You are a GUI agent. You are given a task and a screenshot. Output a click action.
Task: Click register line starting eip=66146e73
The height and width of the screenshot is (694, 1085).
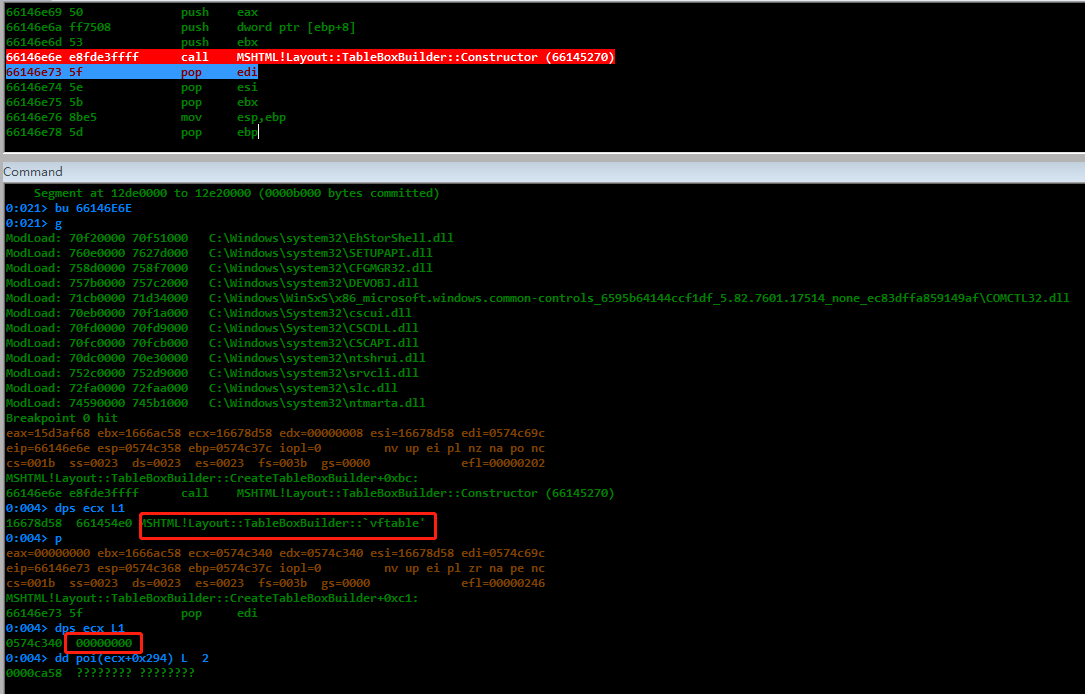click(x=275, y=568)
